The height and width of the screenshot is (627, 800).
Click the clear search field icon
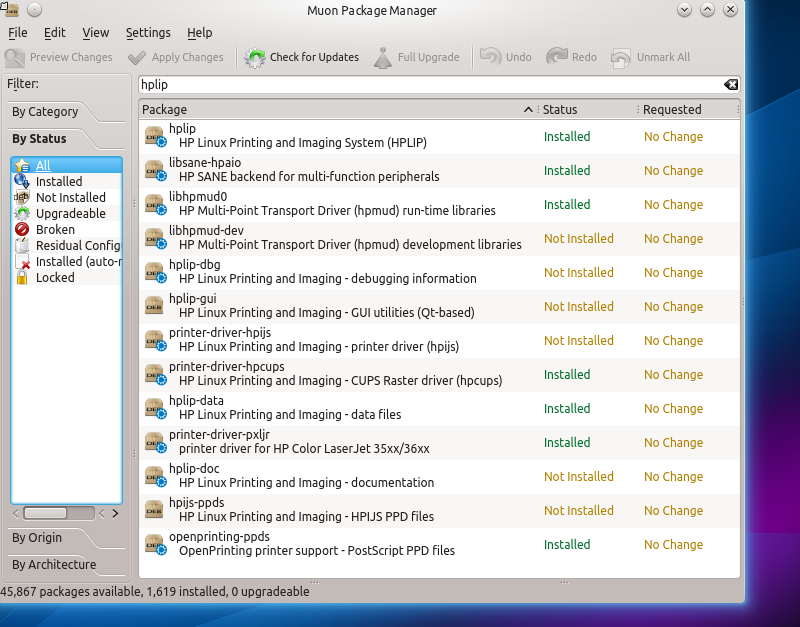pos(731,85)
